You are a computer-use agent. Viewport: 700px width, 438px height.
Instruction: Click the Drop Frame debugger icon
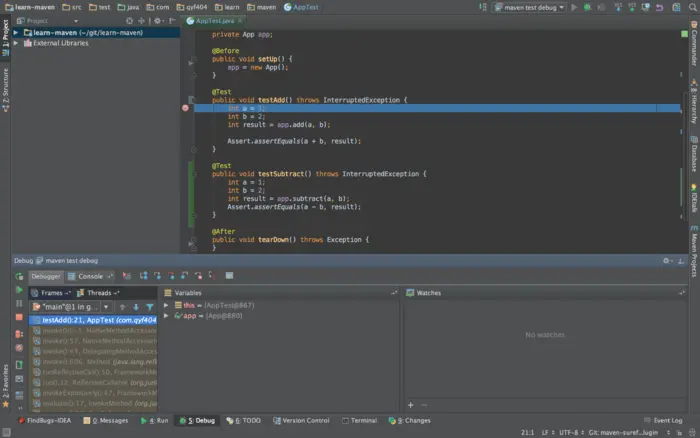[198, 276]
